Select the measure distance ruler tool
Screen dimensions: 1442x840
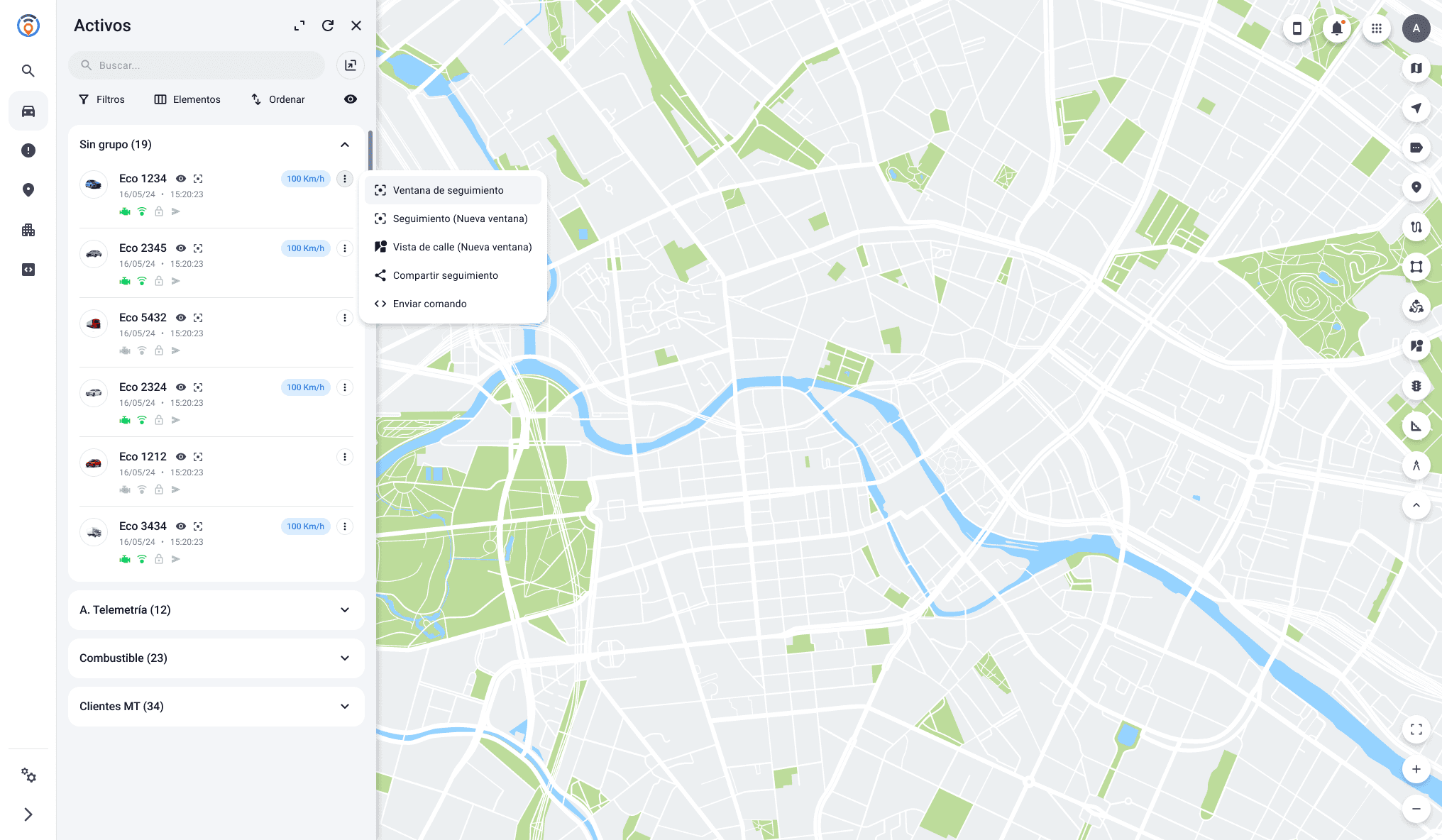point(1416,426)
